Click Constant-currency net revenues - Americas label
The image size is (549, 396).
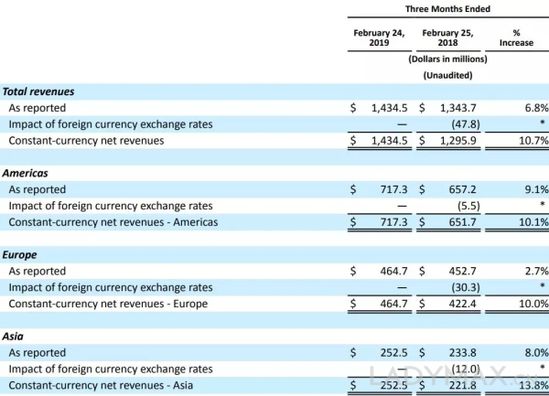113,222
